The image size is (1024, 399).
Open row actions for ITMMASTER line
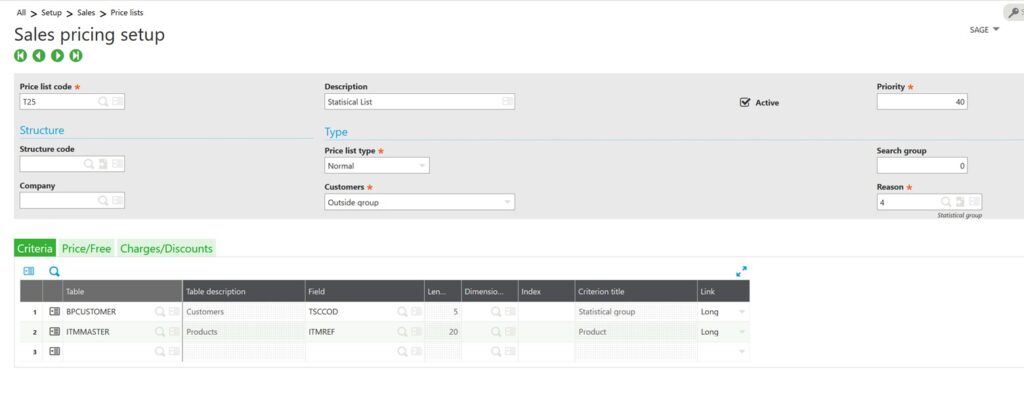click(54, 332)
